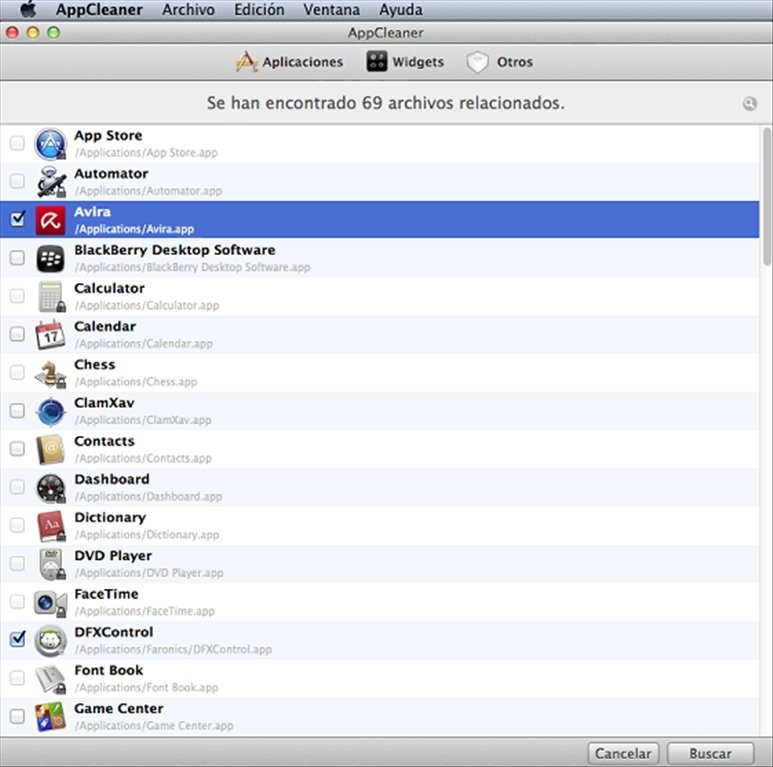Toggle the Chess checkbox

(x=17, y=372)
